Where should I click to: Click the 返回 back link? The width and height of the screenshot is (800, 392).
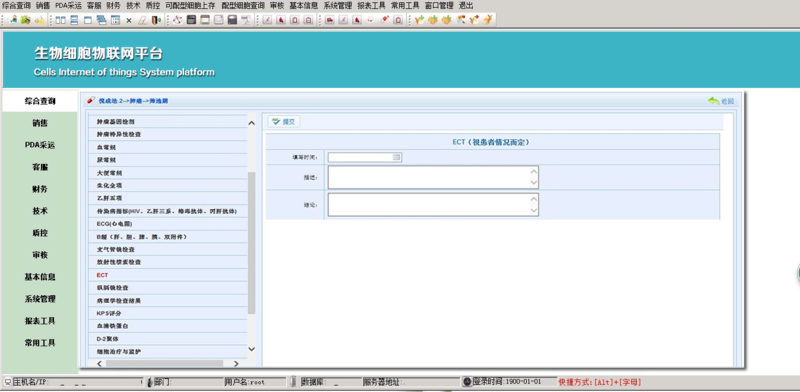pyautogui.click(x=721, y=101)
